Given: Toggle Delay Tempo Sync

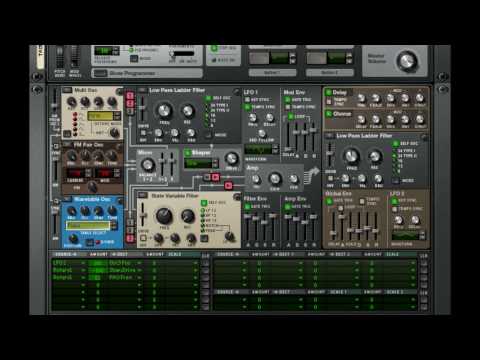Looking at the screenshot, I should [x=329, y=101].
